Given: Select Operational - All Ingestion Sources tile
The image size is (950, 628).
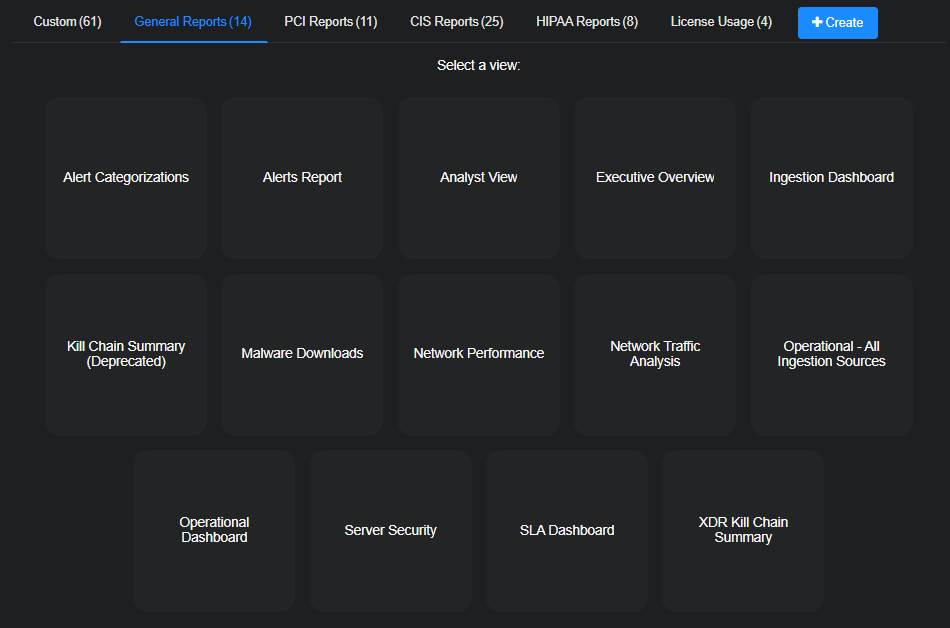Looking at the screenshot, I should [831, 354].
